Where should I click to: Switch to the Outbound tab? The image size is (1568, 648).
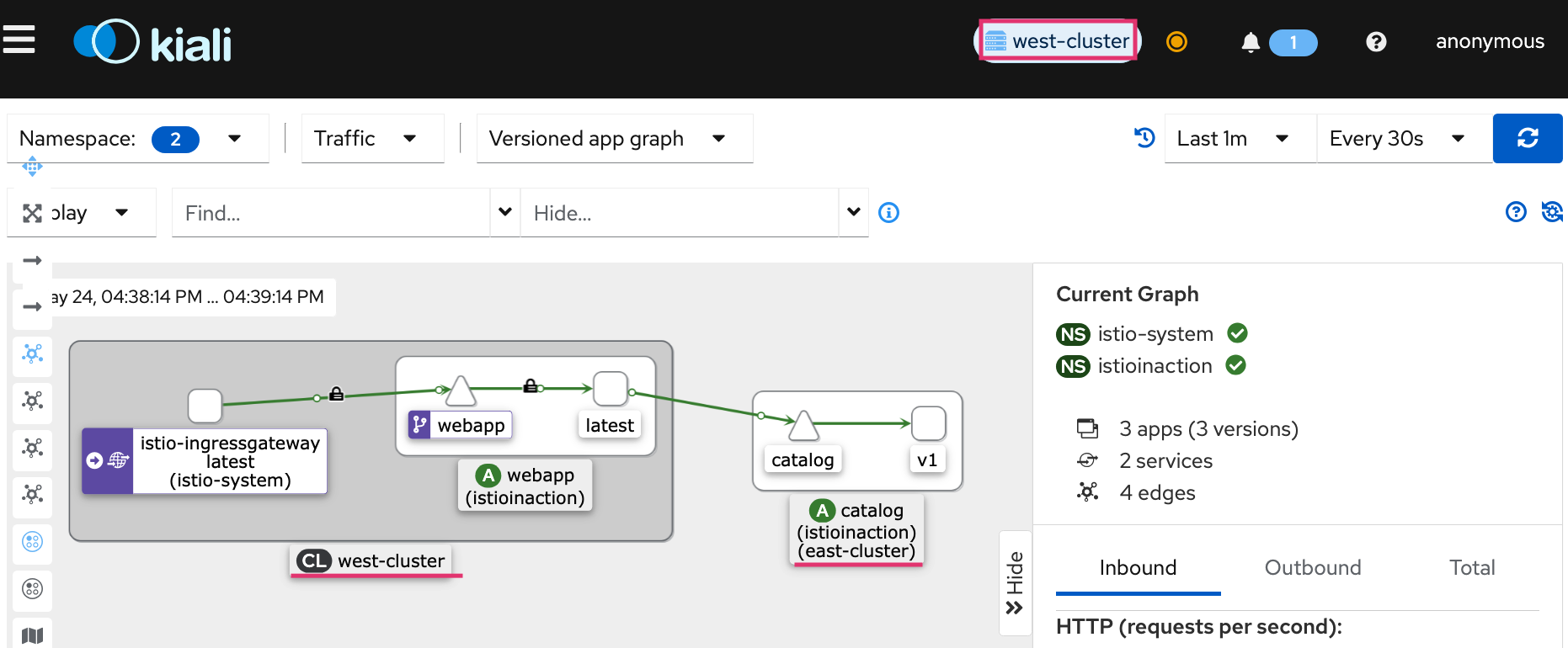point(1313,568)
